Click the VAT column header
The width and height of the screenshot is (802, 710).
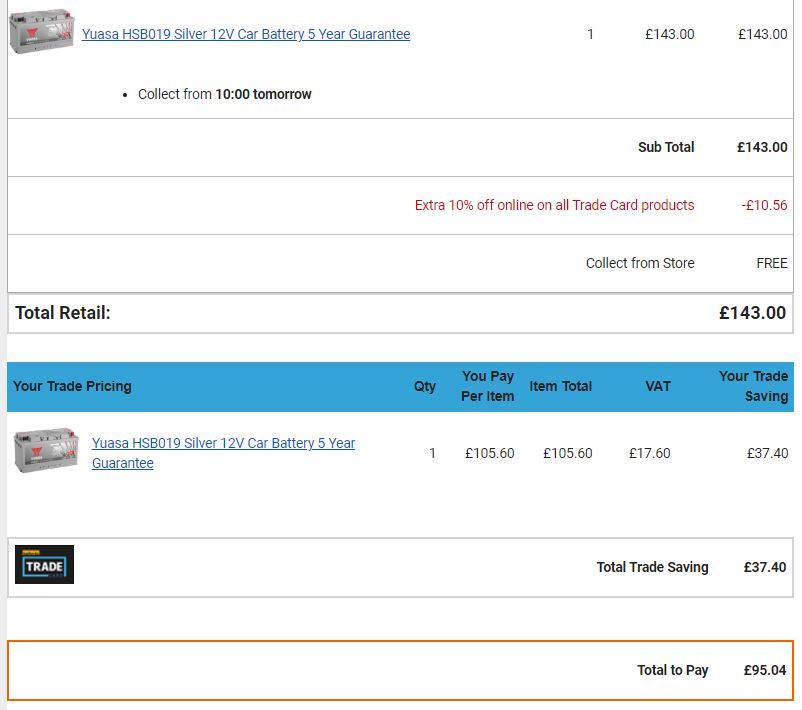point(658,386)
